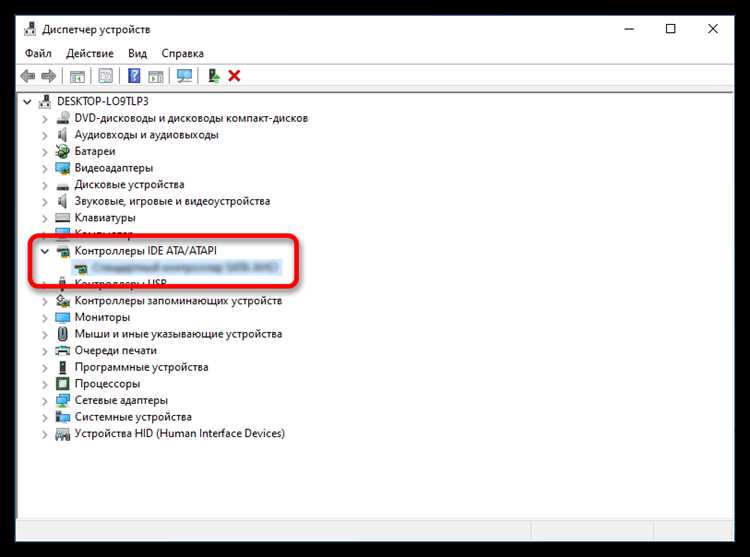Click the Видеоадаптеры display adapter icon

[x=63, y=168]
